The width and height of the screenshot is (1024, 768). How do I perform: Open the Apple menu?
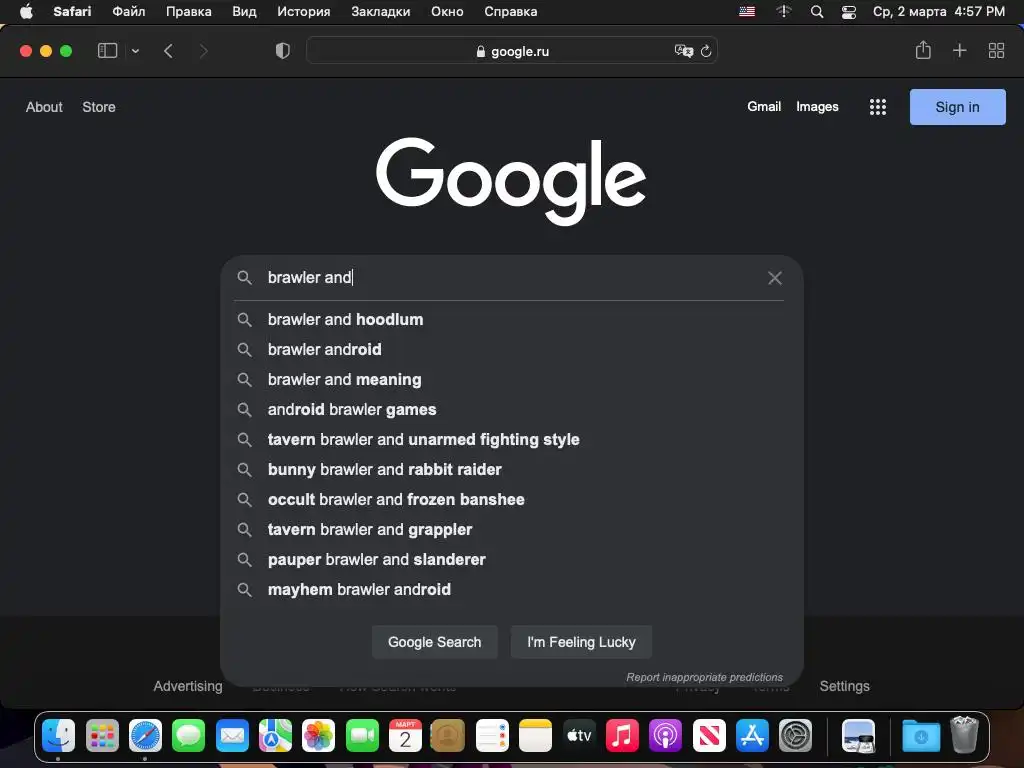click(26, 12)
